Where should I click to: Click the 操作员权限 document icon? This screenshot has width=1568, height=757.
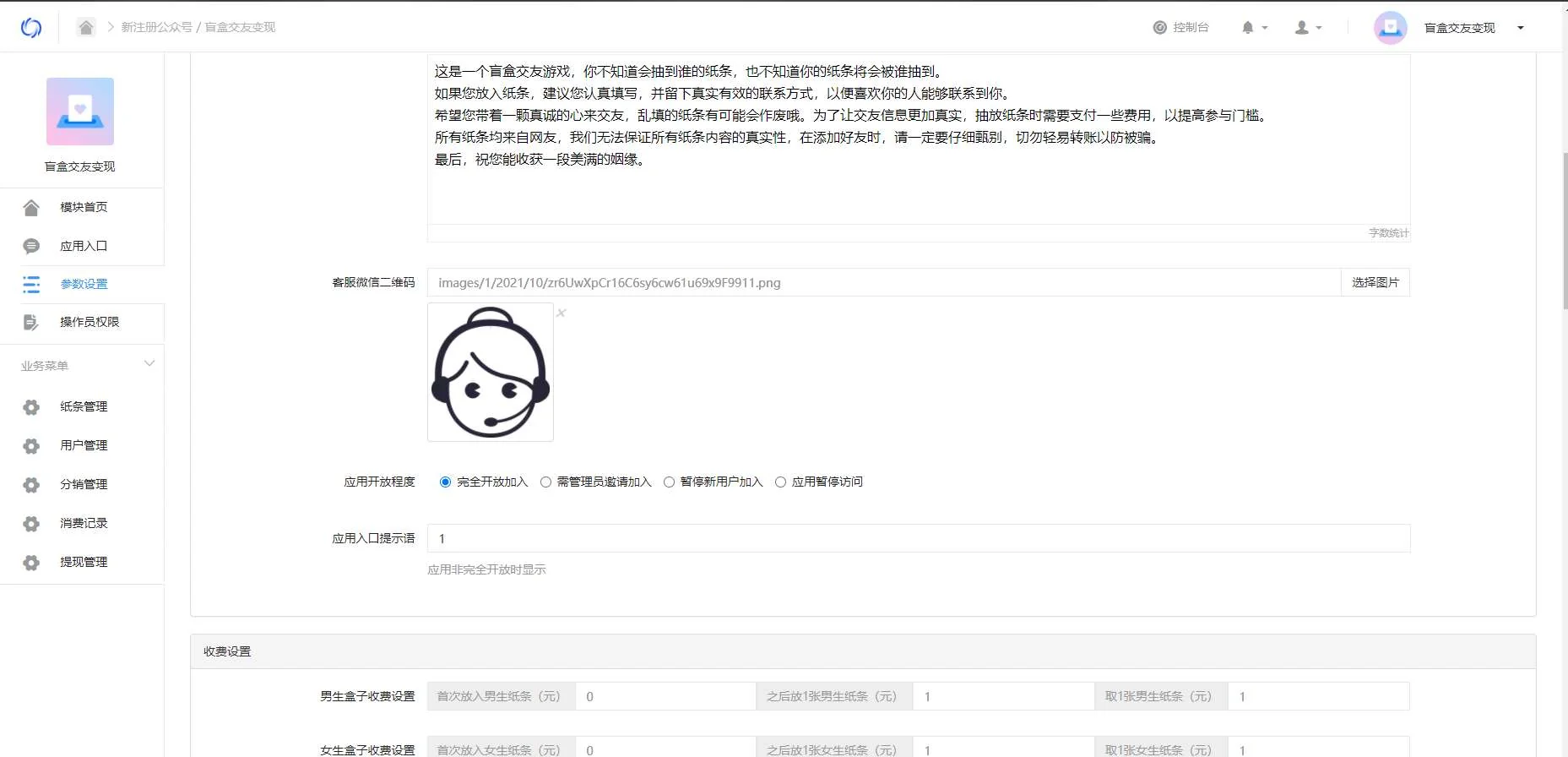pyautogui.click(x=31, y=323)
